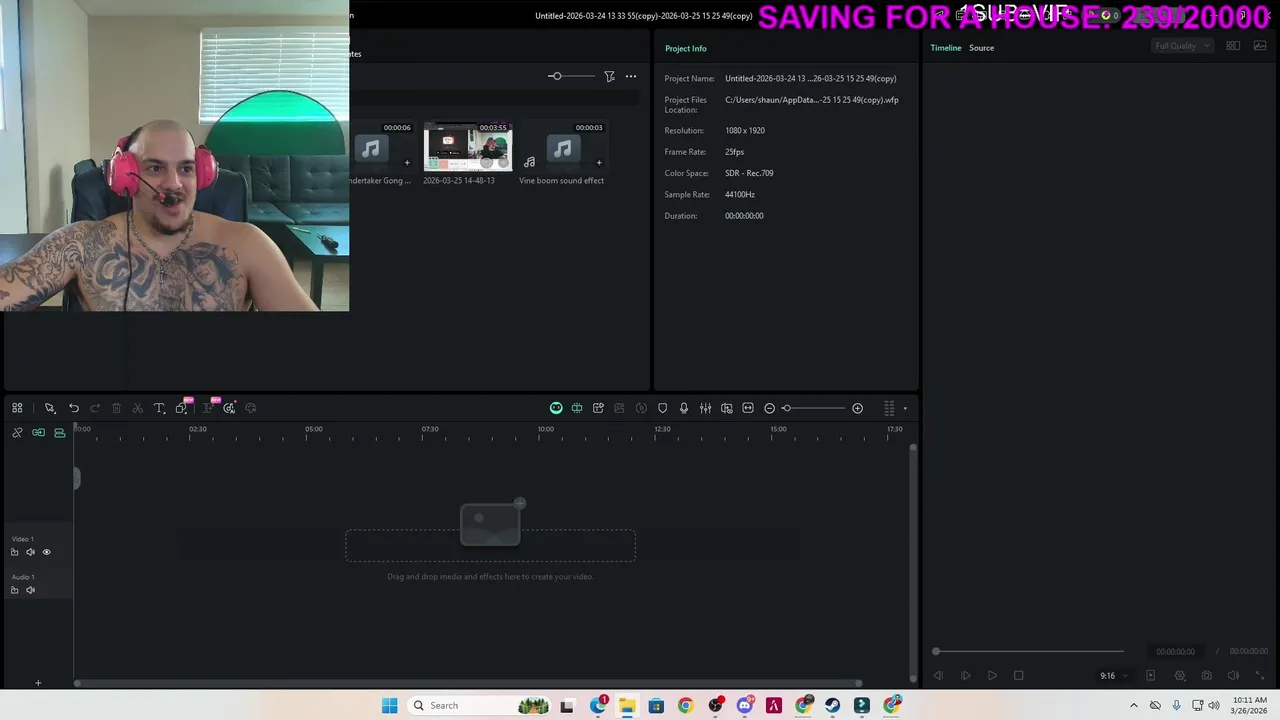Expand the system tray hidden icons chevron
1280x720 pixels.
pyautogui.click(x=1134, y=705)
